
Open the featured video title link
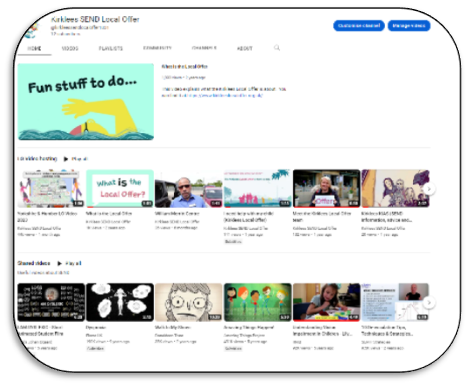(185, 67)
